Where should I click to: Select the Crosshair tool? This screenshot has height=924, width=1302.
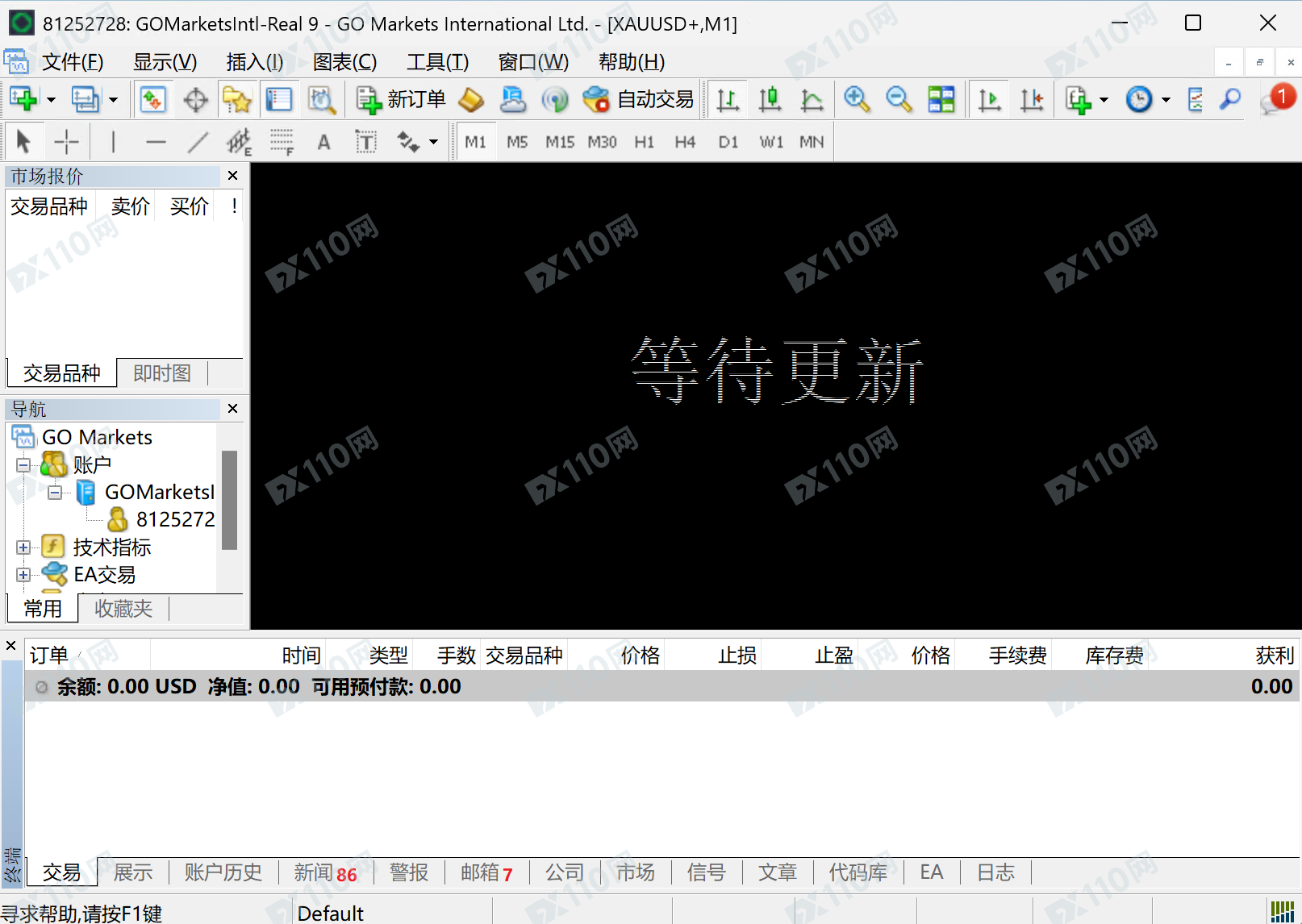coord(66,140)
